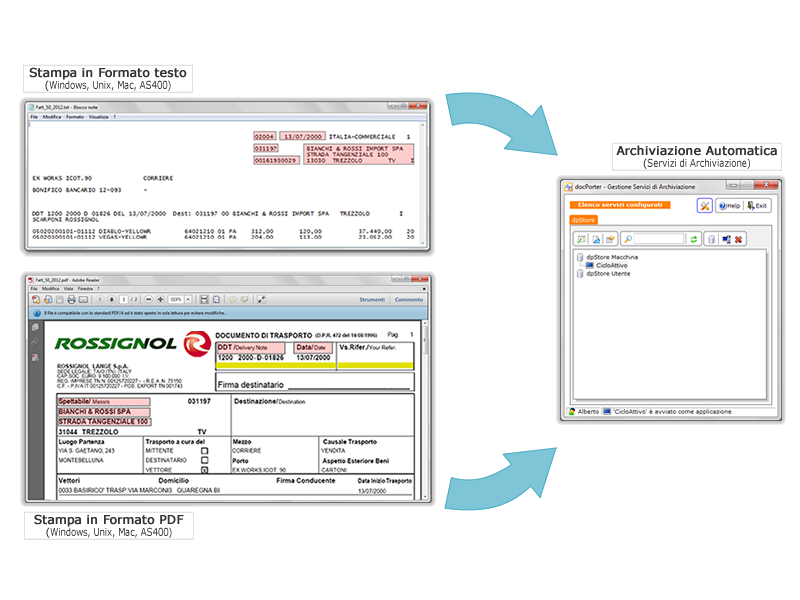800x600 pixels.
Task: Click the Create PDF icon in Adobe Reader
Action: [x=36, y=299]
